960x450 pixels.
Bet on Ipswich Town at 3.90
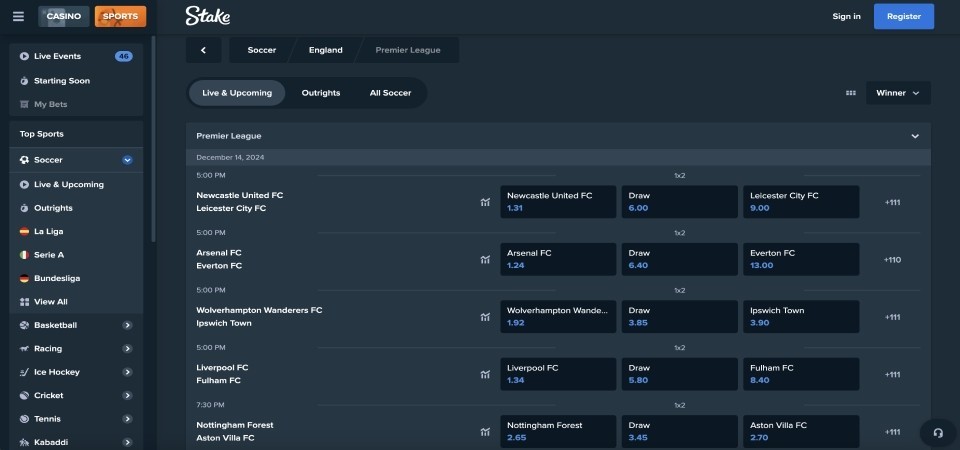[801, 317]
